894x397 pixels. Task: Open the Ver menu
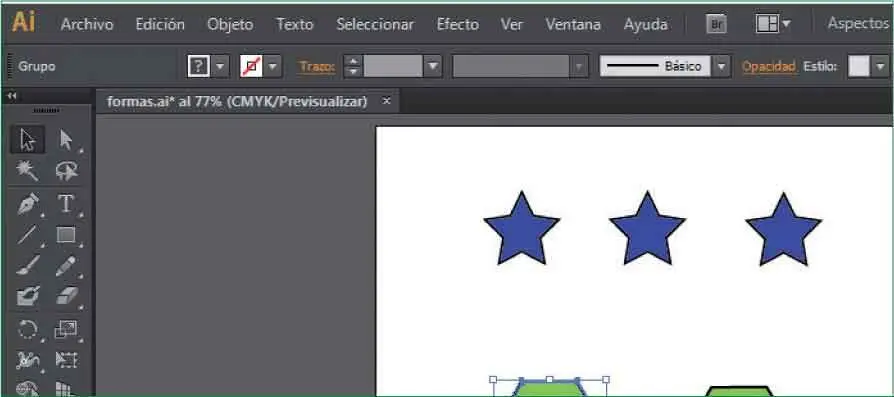click(x=511, y=25)
